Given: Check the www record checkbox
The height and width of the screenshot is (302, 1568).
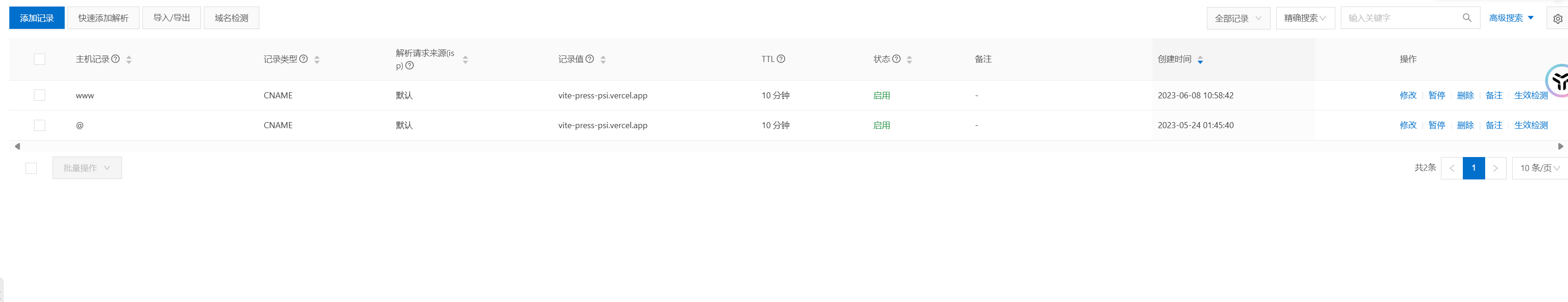Looking at the screenshot, I should [x=40, y=95].
